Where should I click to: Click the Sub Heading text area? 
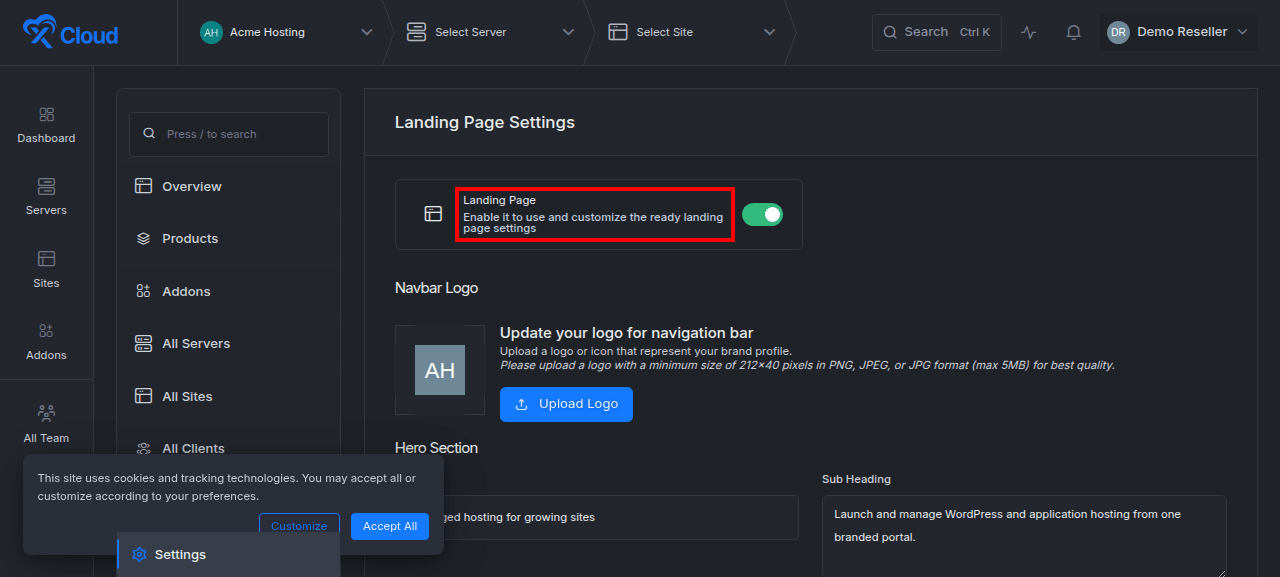point(1024,536)
